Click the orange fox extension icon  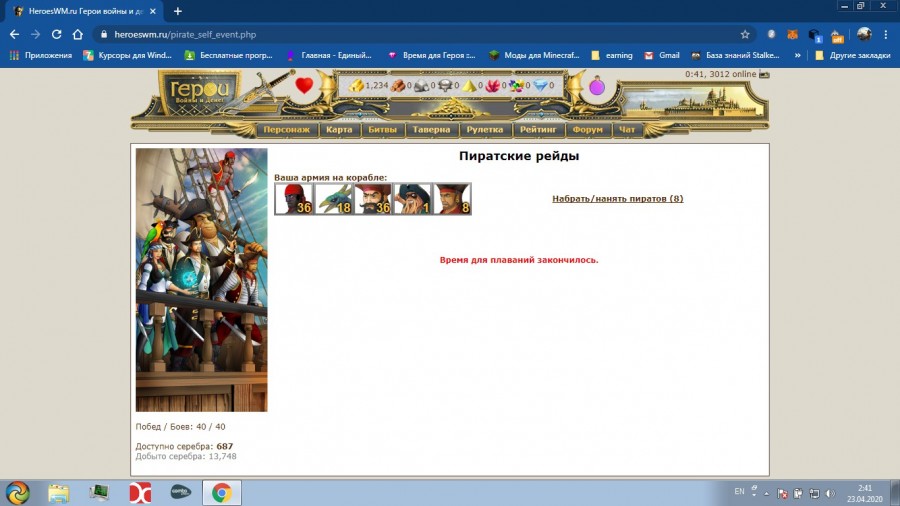pyautogui.click(x=792, y=34)
